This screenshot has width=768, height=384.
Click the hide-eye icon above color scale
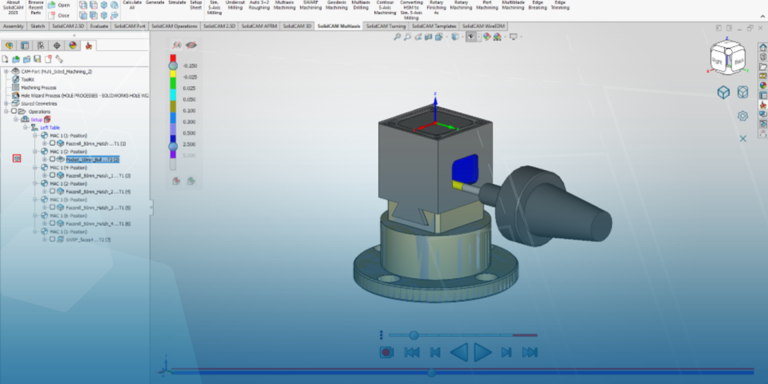[x=192, y=45]
